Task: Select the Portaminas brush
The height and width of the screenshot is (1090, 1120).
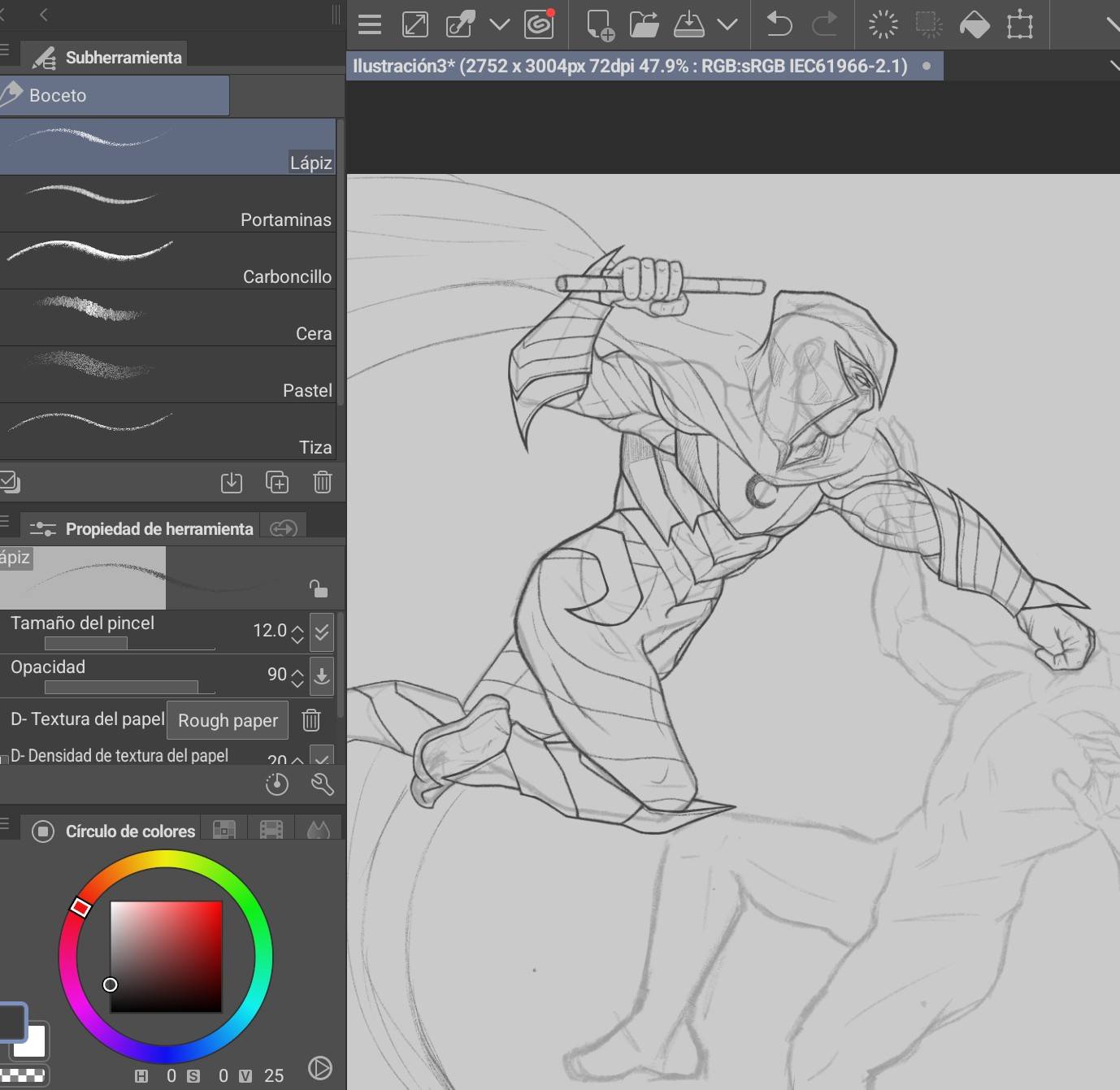Action: pos(167,204)
